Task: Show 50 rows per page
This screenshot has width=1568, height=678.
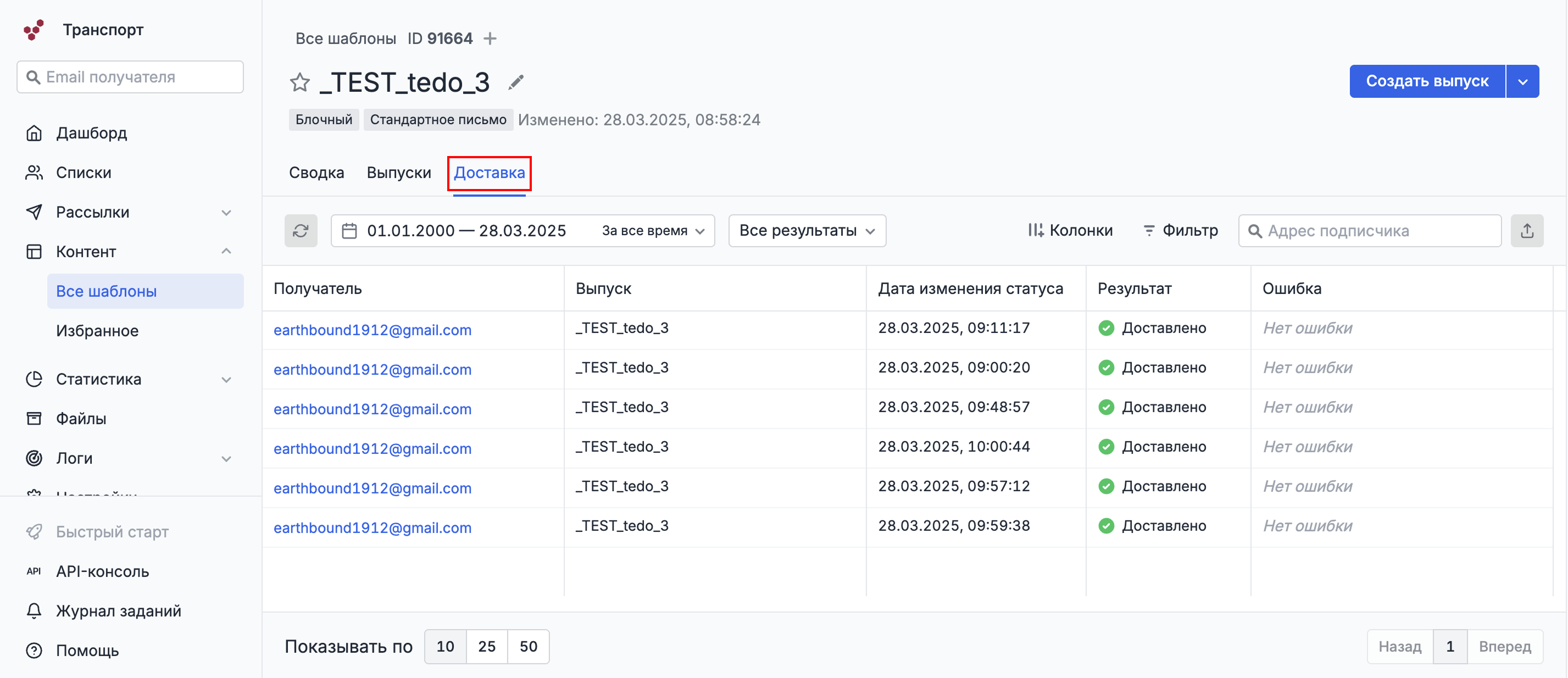Action: coord(528,646)
